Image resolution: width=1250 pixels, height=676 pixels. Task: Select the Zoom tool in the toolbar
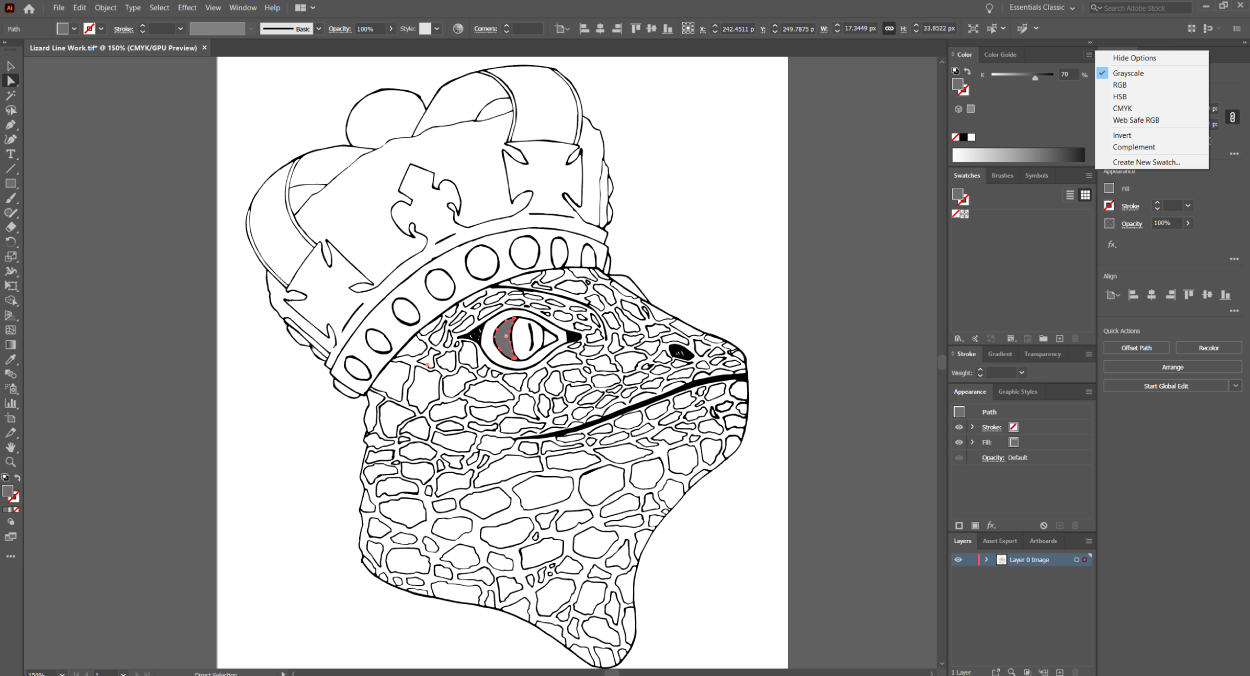point(11,462)
